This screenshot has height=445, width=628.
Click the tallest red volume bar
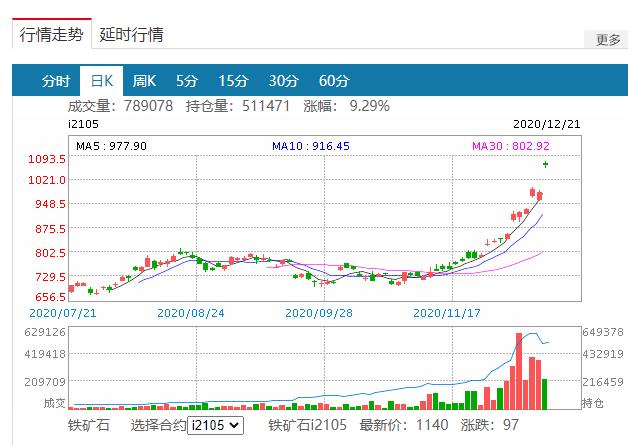[519, 370]
